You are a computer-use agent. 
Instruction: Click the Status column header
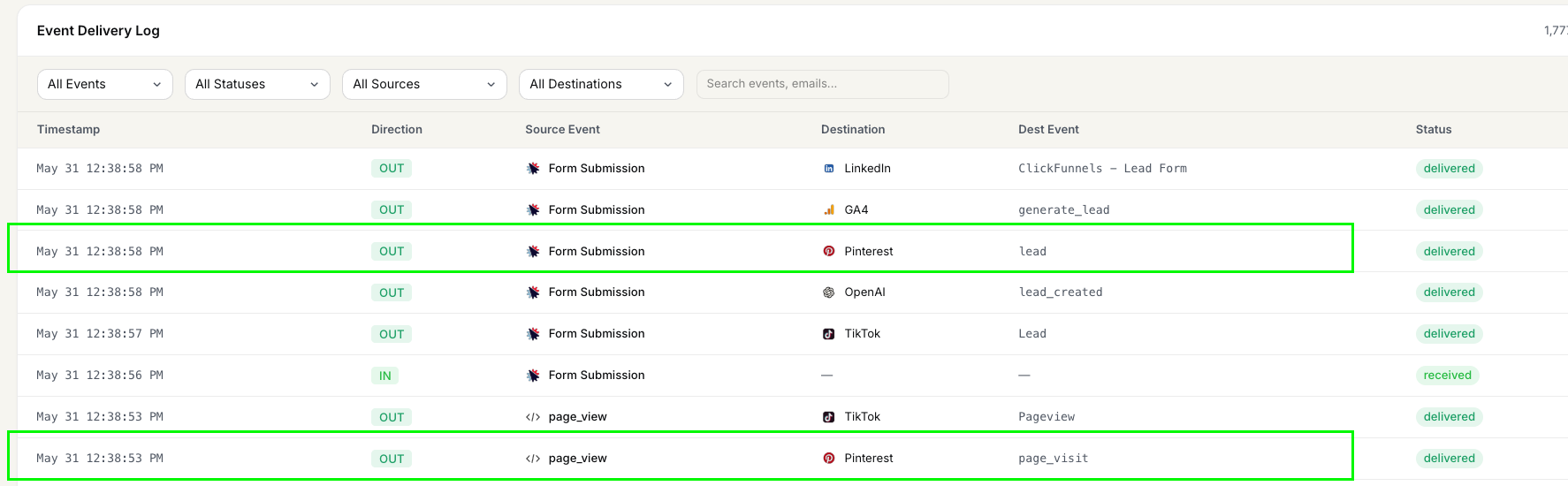tap(1434, 129)
